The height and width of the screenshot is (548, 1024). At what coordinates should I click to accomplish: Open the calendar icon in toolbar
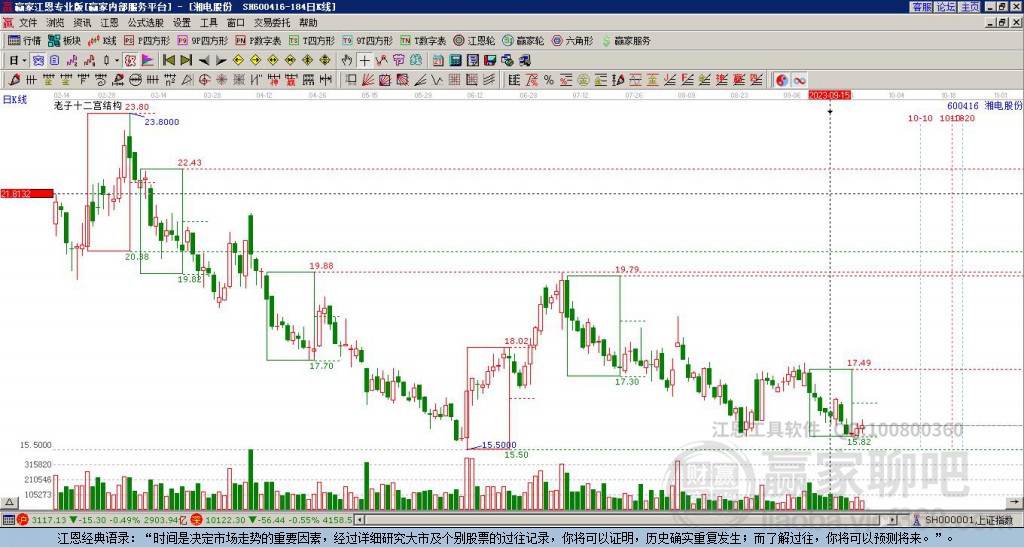click(438, 60)
